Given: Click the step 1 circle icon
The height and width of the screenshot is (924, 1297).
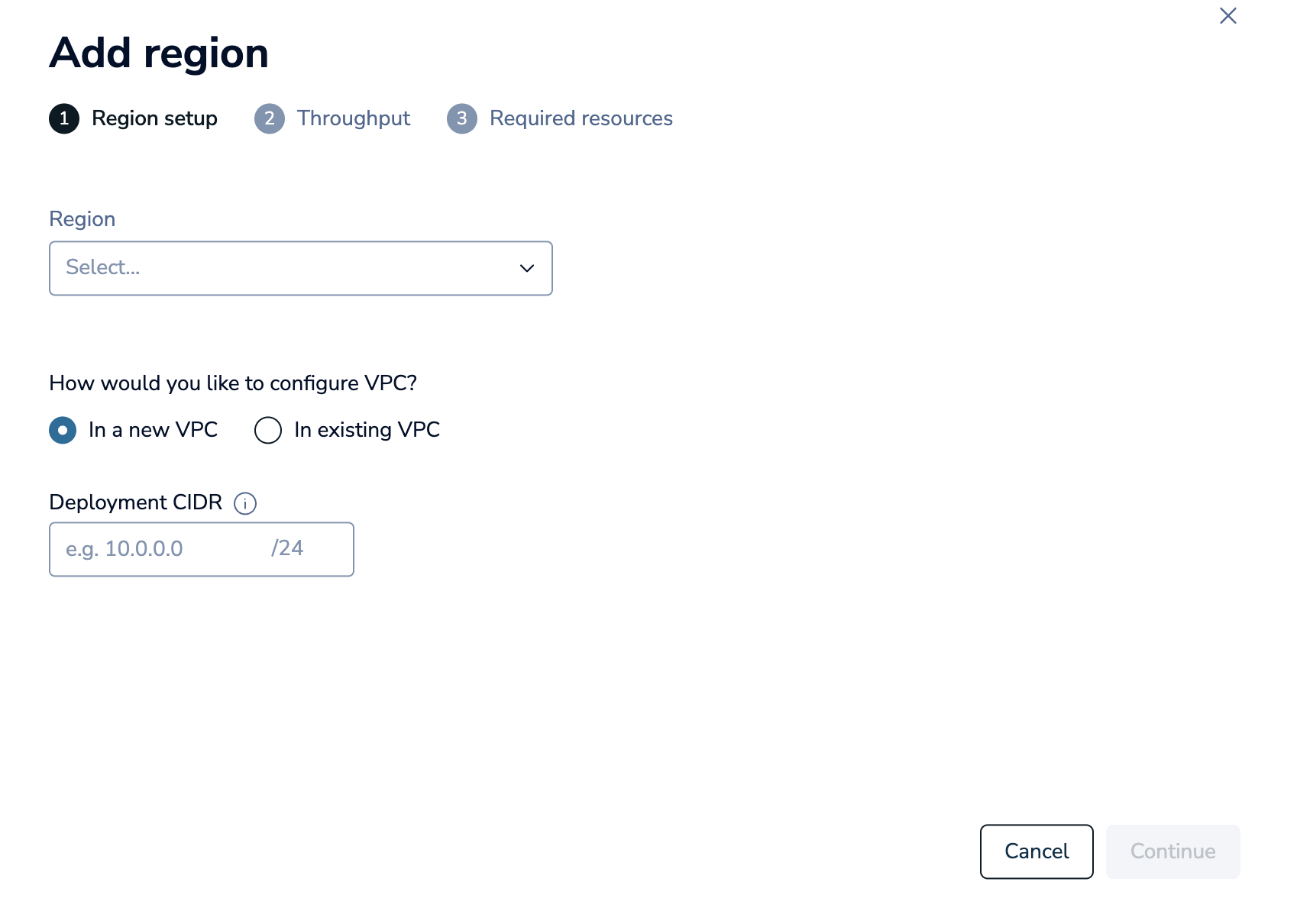Looking at the screenshot, I should click(64, 118).
